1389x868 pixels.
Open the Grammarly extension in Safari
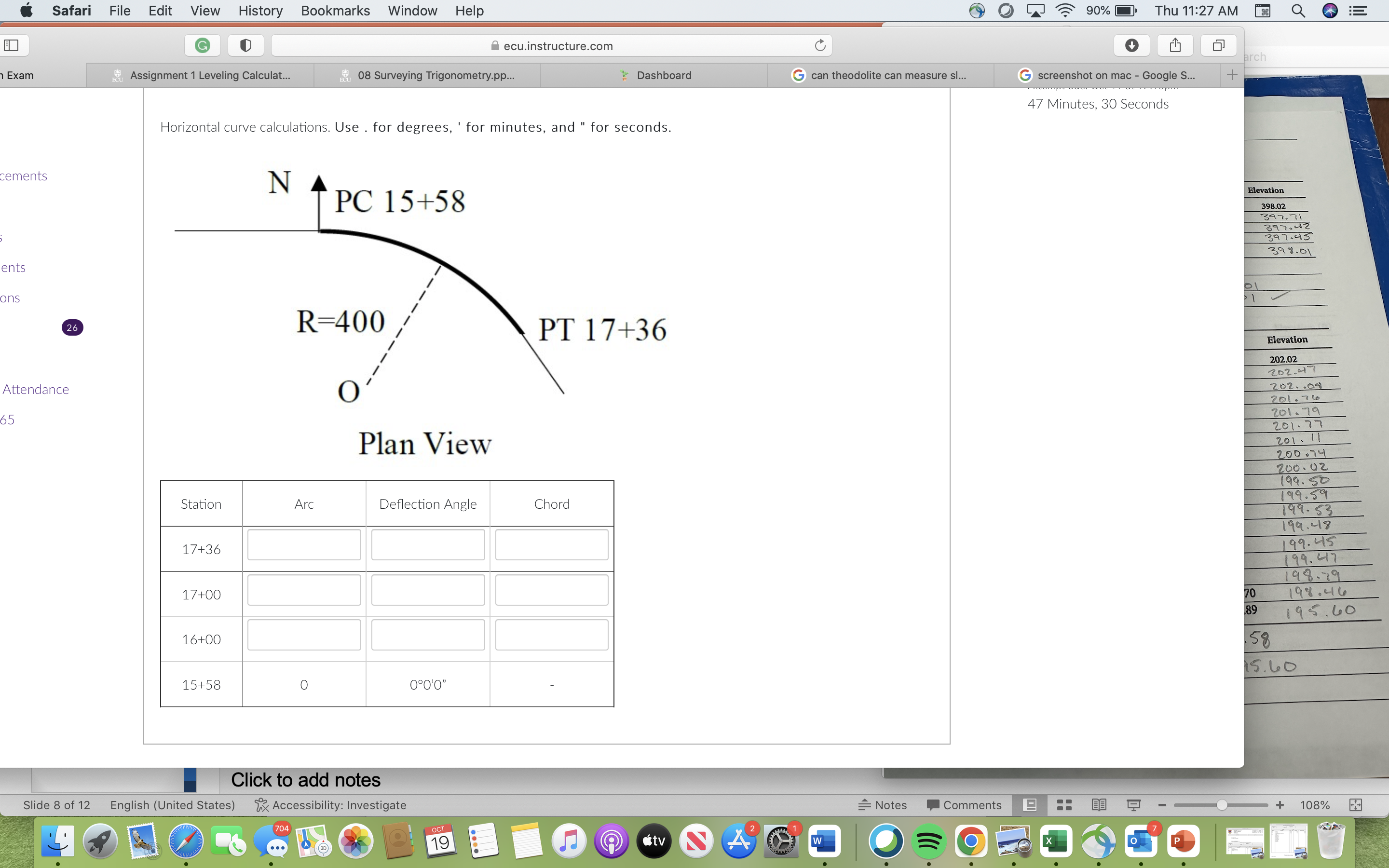click(202, 45)
